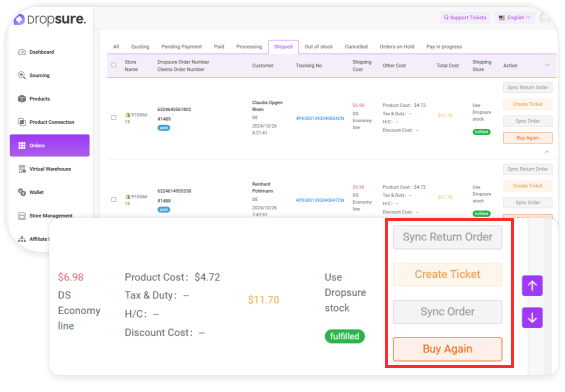565x392 pixels.
Task: Click the paid badge on order #1489
Action: [164, 128]
